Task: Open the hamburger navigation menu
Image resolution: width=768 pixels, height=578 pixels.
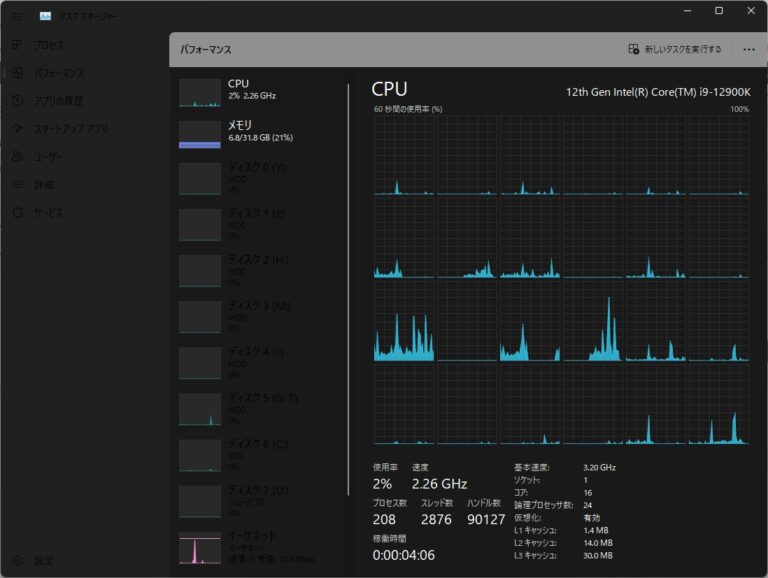Action: click(17, 16)
